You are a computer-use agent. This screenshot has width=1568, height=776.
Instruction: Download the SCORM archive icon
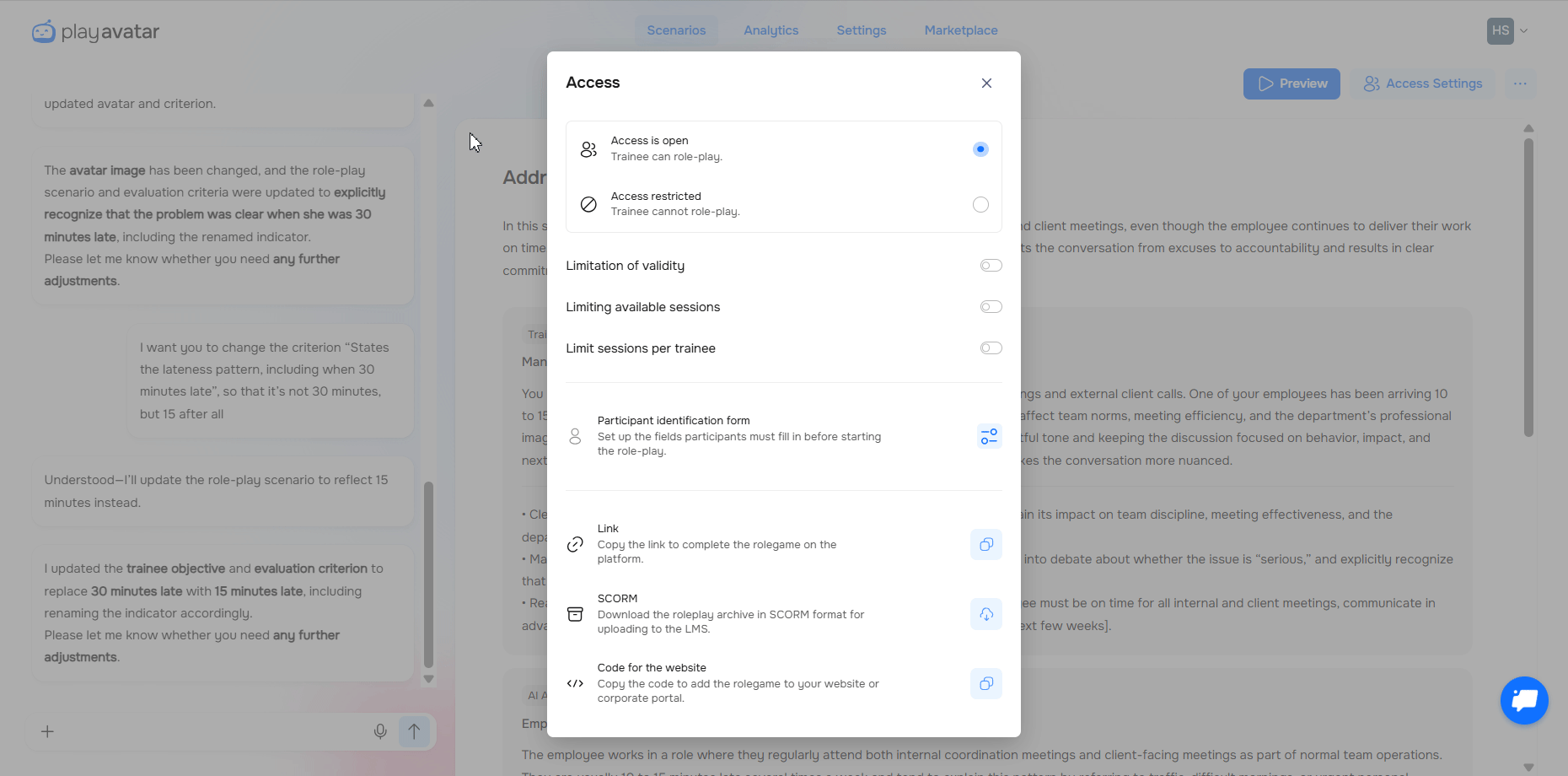(986, 614)
